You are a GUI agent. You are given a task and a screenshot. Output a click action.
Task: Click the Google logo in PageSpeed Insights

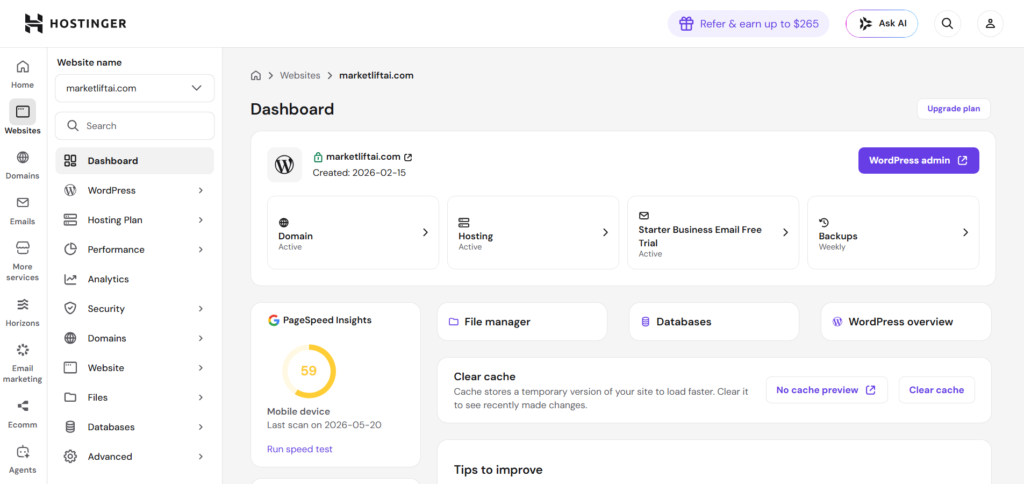click(x=274, y=320)
